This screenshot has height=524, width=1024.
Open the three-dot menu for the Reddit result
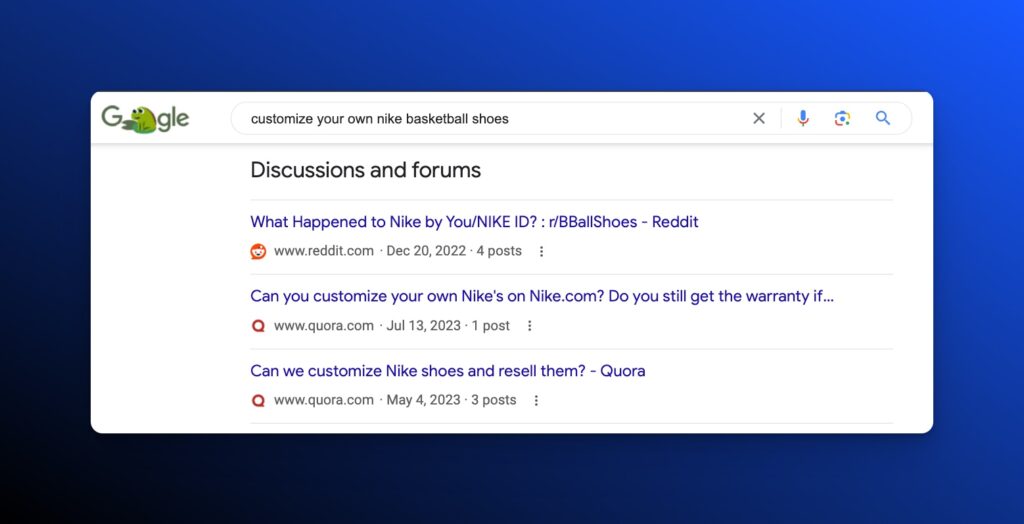click(542, 252)
